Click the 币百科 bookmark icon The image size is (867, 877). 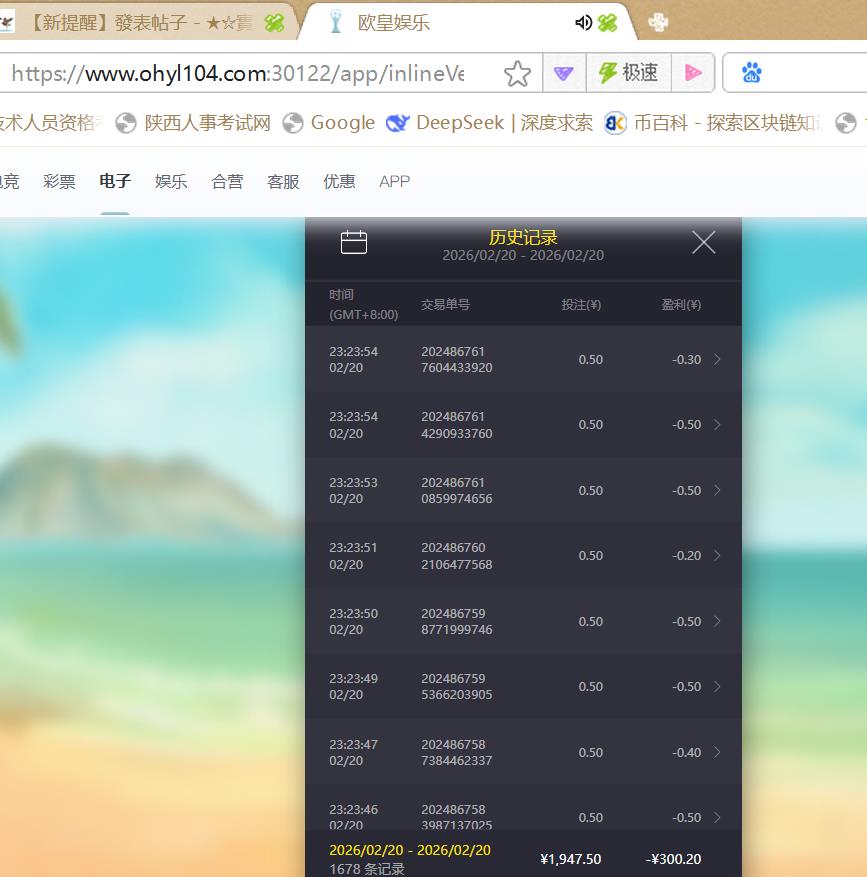pyautogui.click(x=615, y=123)
